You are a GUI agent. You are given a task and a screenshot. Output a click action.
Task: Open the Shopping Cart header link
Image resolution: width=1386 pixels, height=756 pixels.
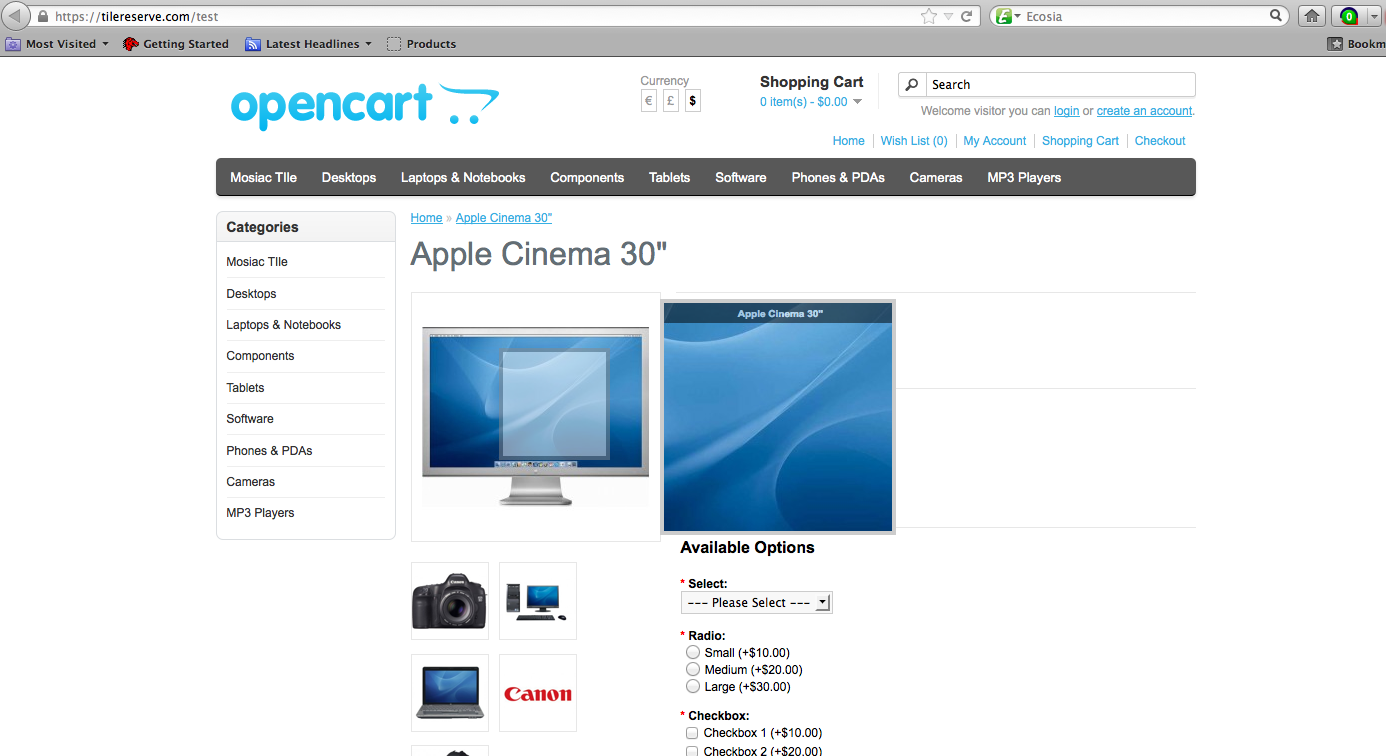pos(1080,141)
